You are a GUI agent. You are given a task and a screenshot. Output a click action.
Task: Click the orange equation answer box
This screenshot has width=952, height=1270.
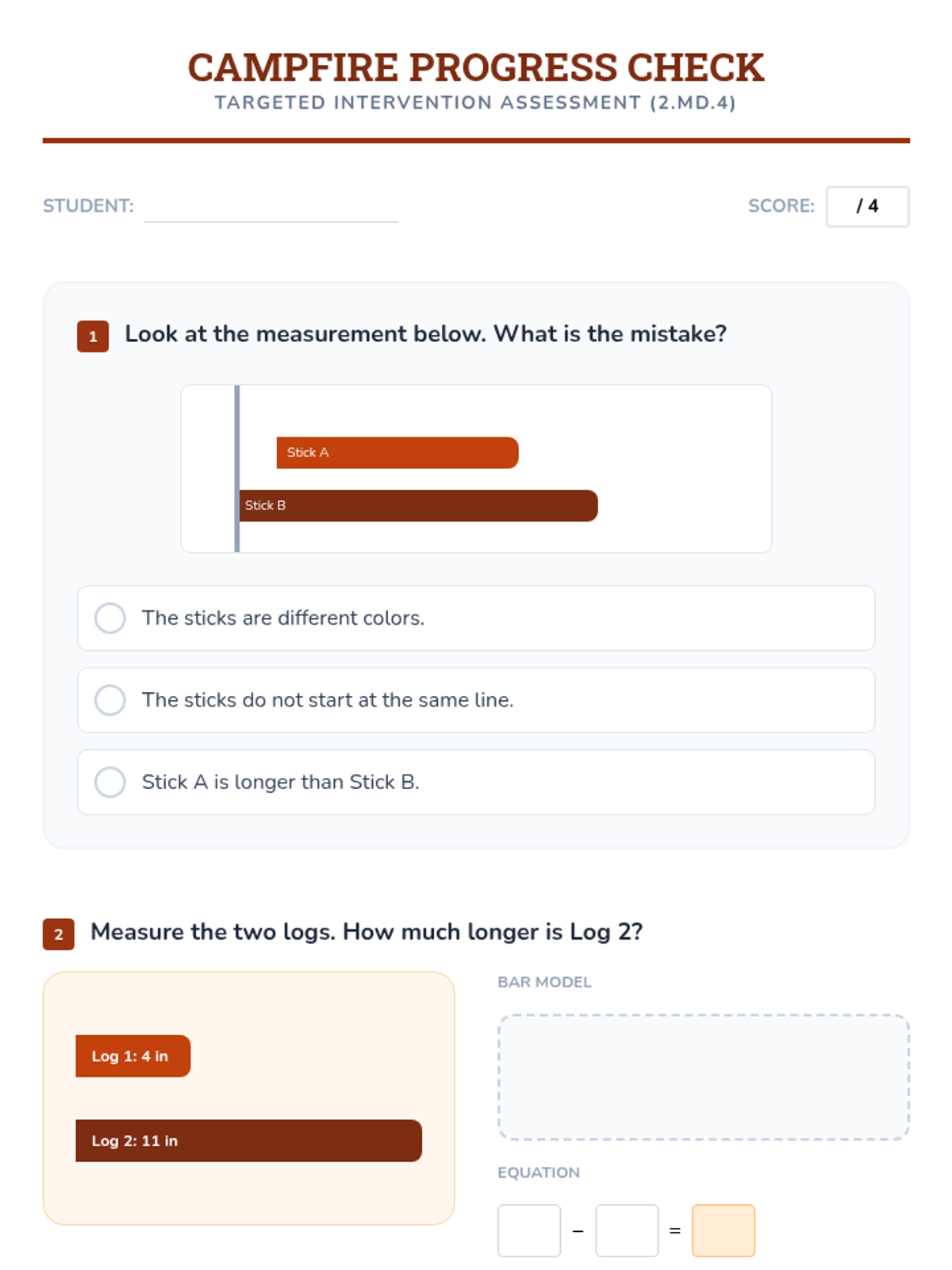pyautogui.click(x=724, y=1230)
